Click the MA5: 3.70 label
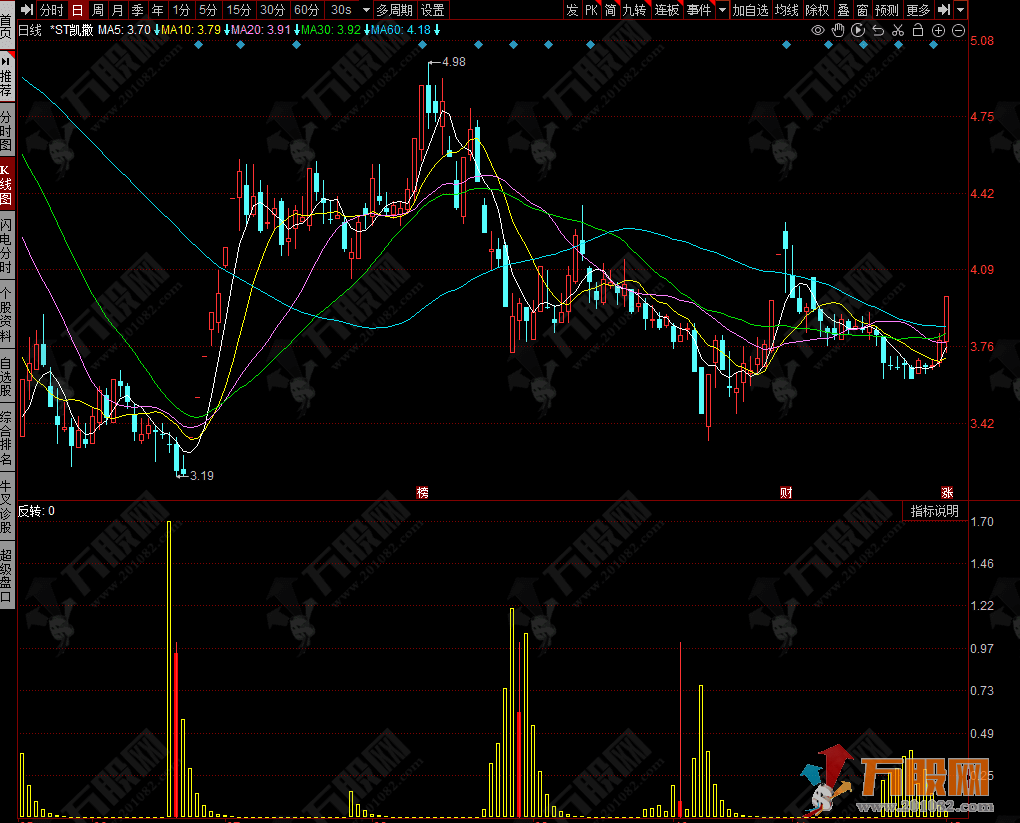This screenshot has height=823, width=1020. 124,30
